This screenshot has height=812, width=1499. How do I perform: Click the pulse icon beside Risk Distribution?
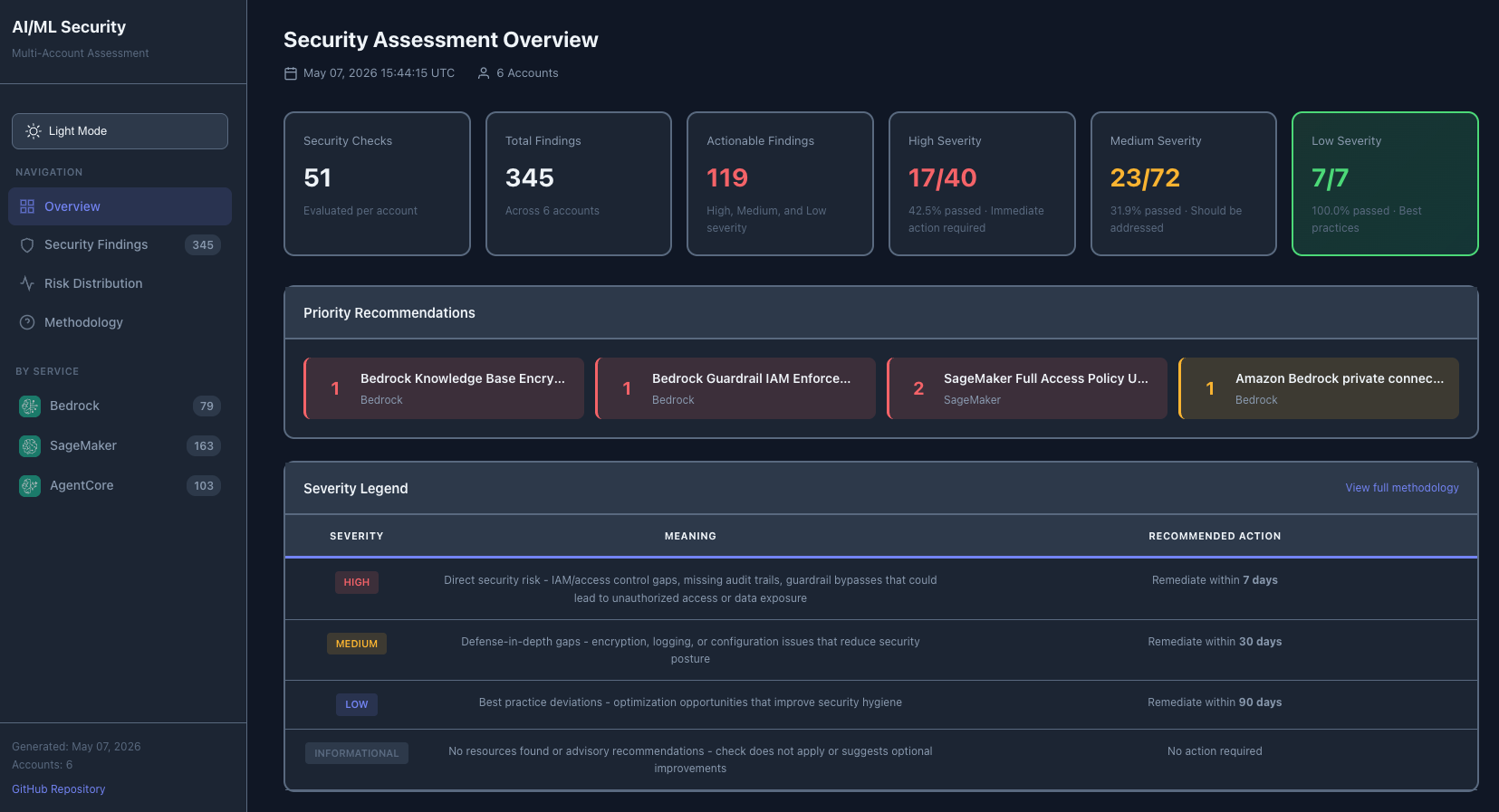(x=27, y=283)
